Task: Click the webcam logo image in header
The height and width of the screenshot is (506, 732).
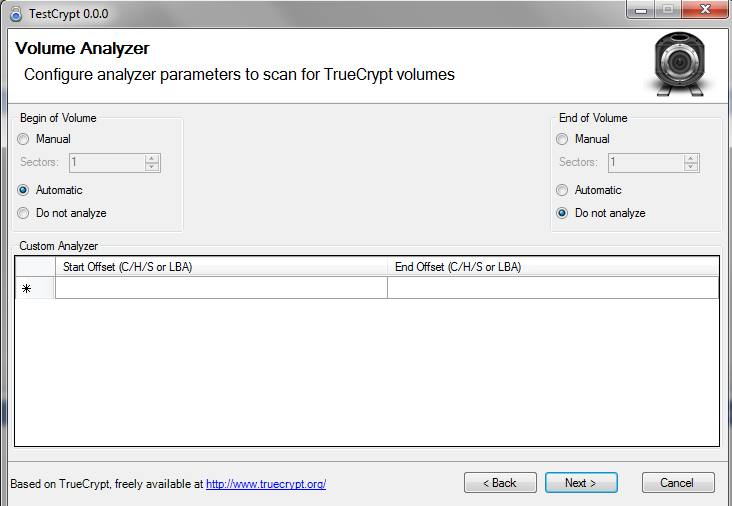Action: [x=679, y=64]
